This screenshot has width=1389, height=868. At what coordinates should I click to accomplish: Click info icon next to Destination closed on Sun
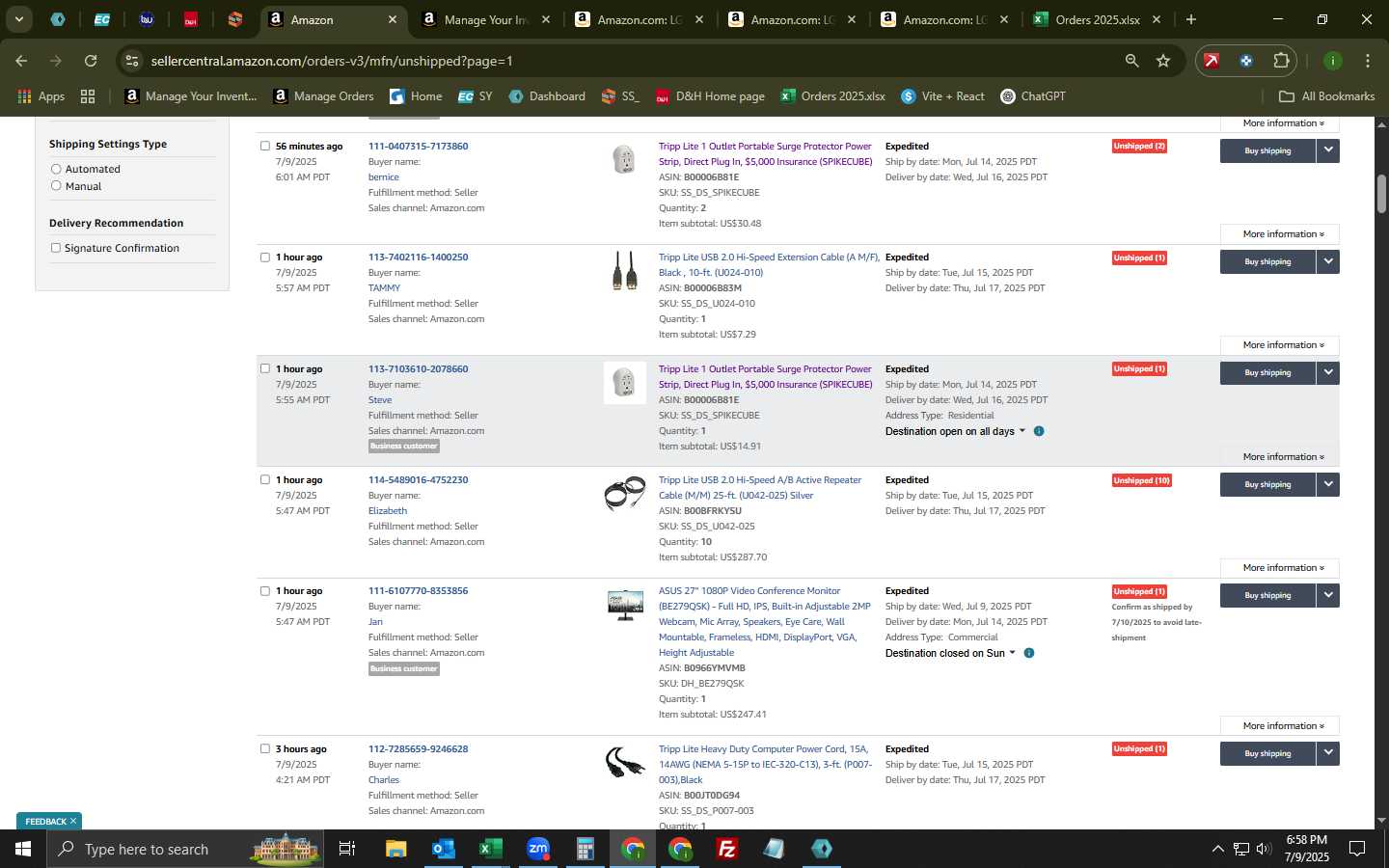[1029, 653]
